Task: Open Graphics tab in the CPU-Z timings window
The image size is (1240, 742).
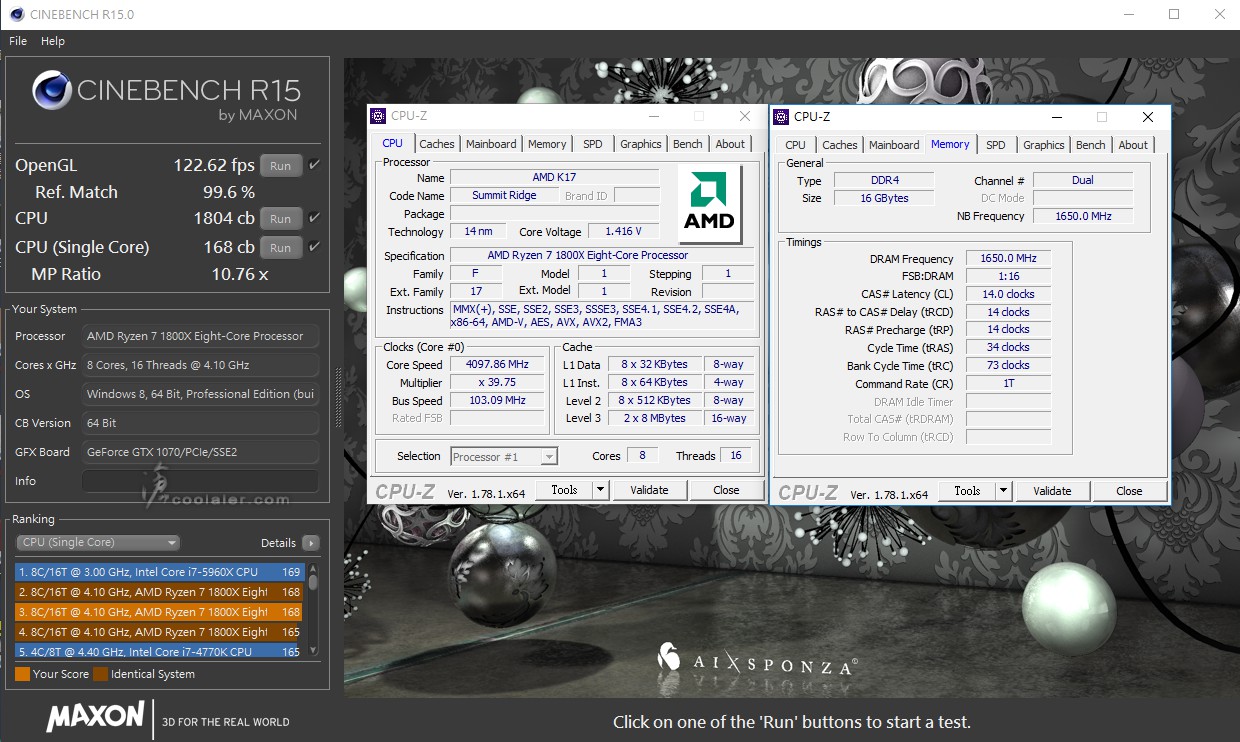Action: (1044, 145)
